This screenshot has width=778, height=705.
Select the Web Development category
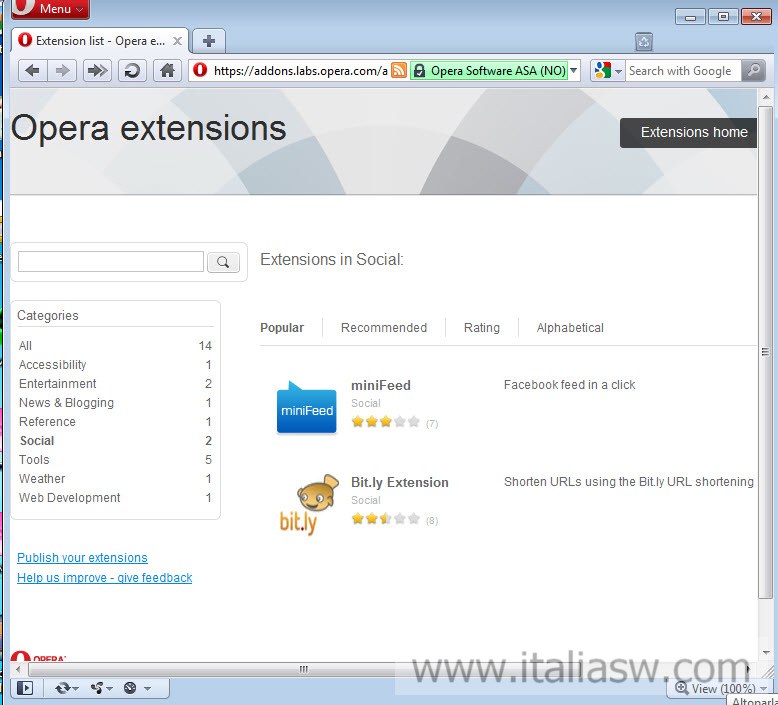115,498
